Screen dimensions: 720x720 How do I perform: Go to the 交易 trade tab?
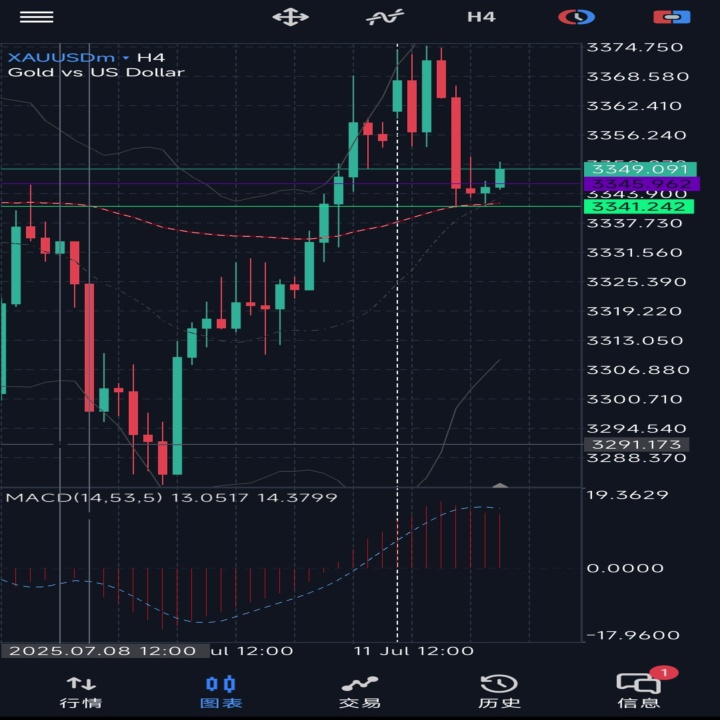click(x=360, y=692)
